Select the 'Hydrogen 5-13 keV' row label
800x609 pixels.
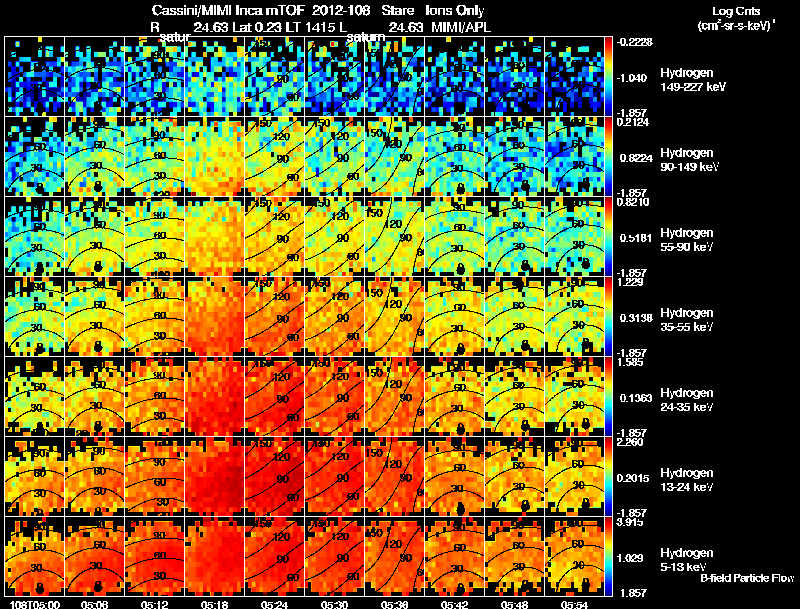687,560
